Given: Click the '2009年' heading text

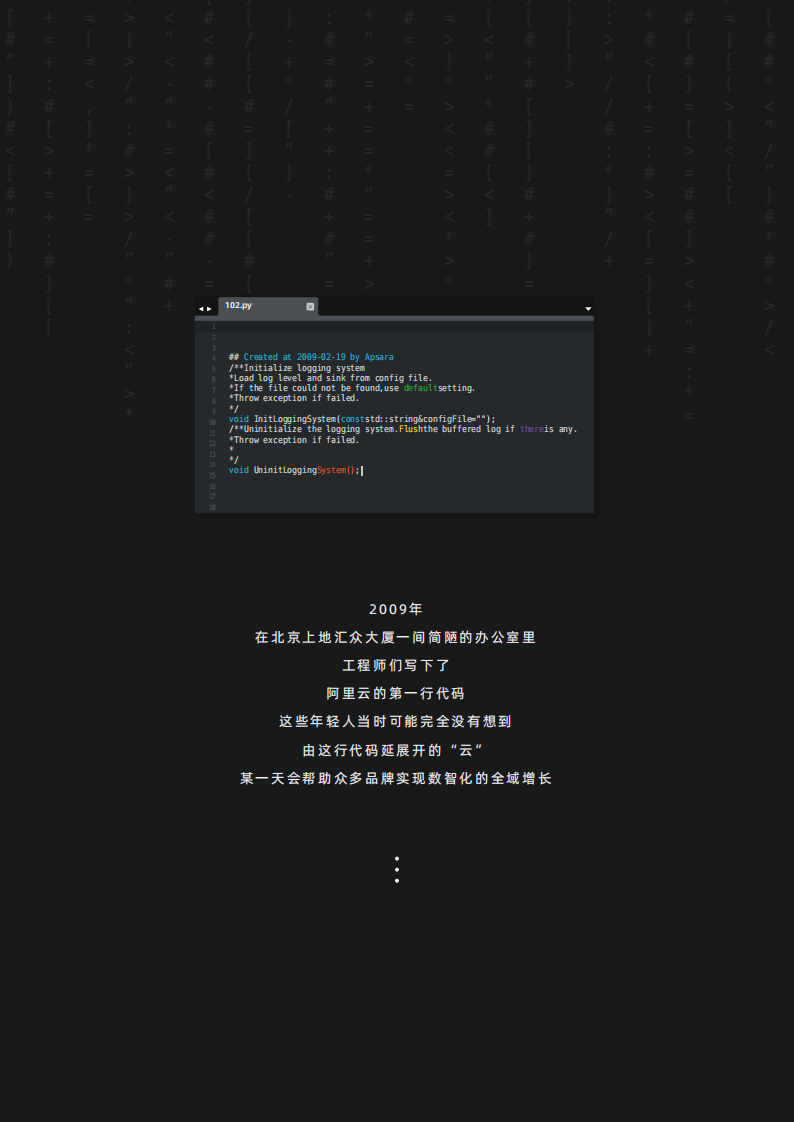Looking at the screenshot, I should pos(396,609).
